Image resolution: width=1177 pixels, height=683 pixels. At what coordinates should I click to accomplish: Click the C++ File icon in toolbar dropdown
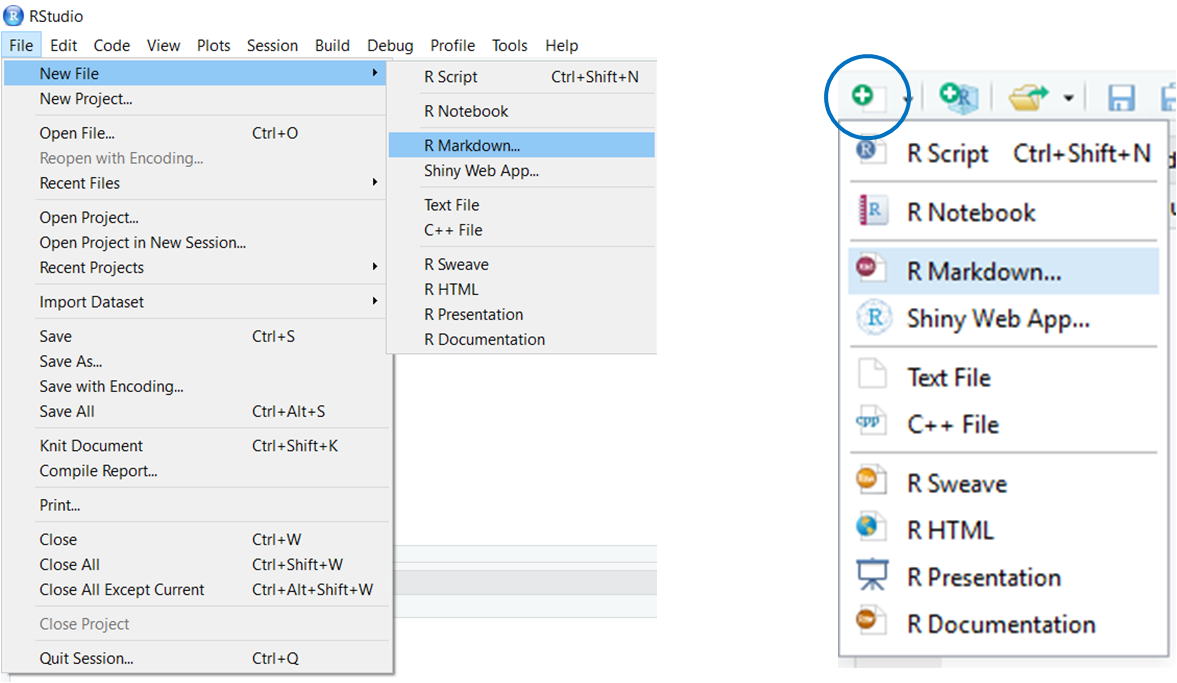coord(872,424)
